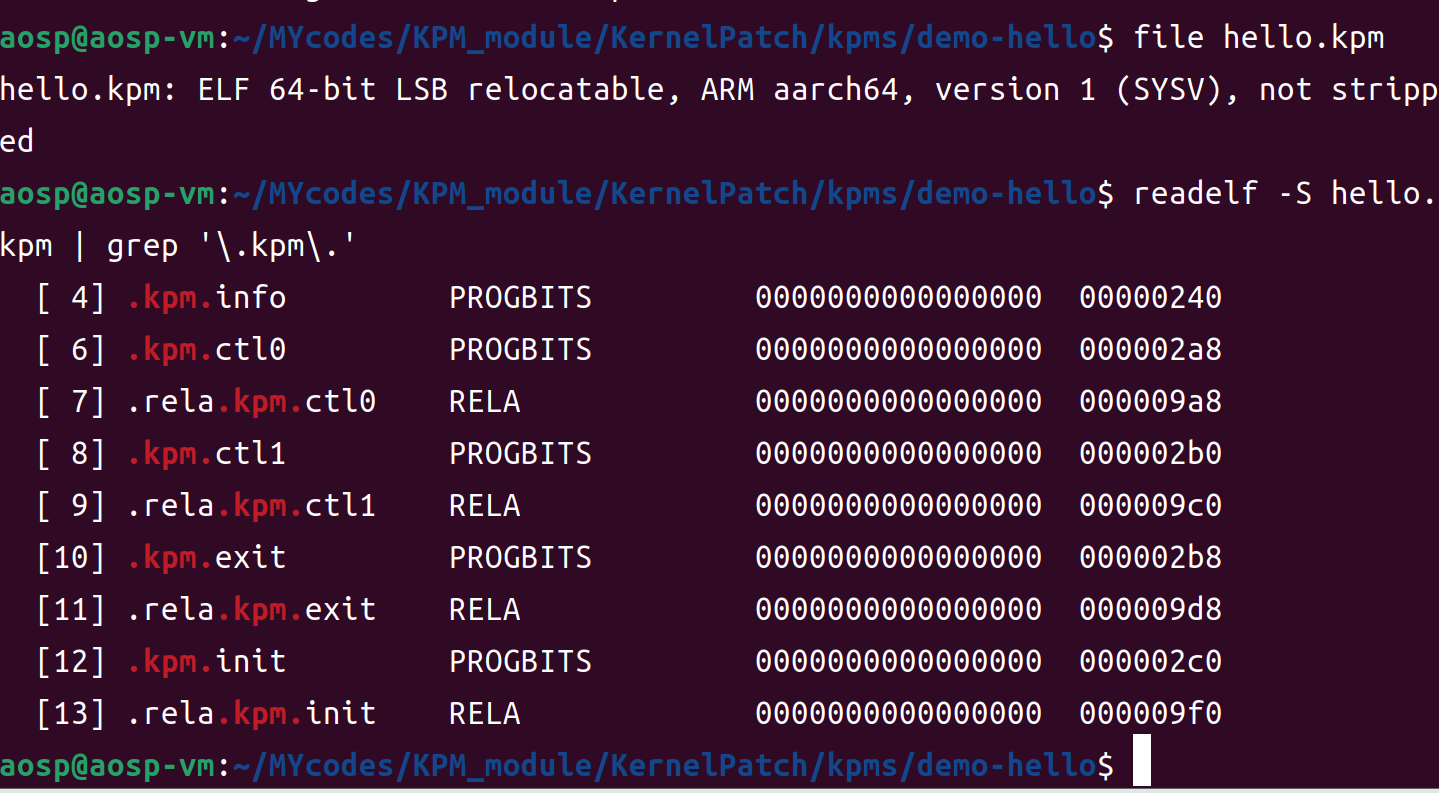Screen dimensions: 1439x793
Task: Select offset value '000009f0'
Action: (1150, 713)
